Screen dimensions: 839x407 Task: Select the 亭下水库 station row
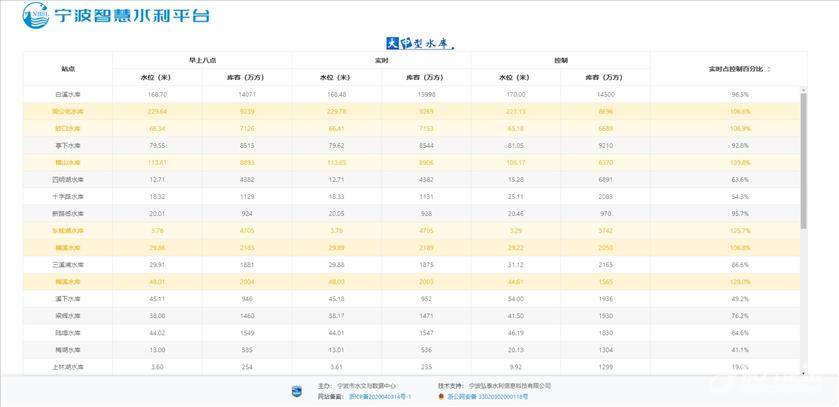[x=411, y=145]
